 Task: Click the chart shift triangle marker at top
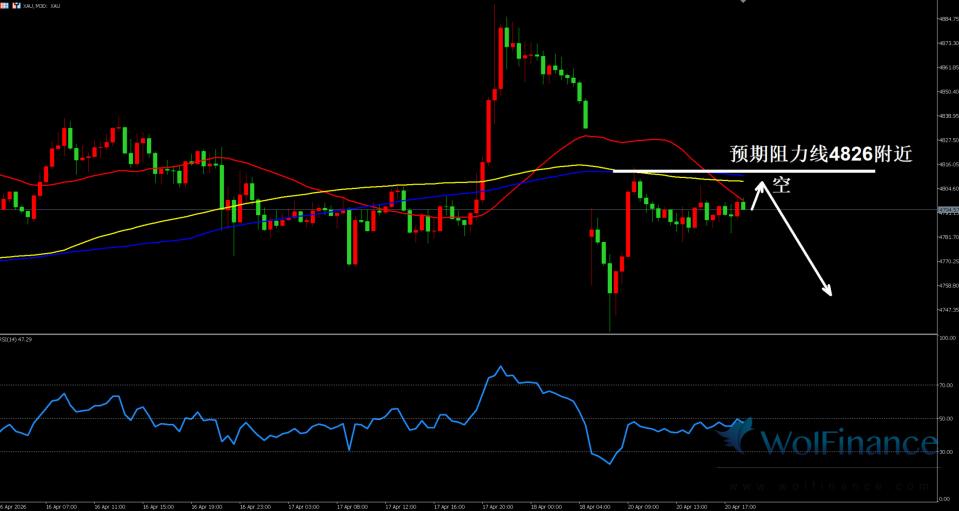pos(741,3)
